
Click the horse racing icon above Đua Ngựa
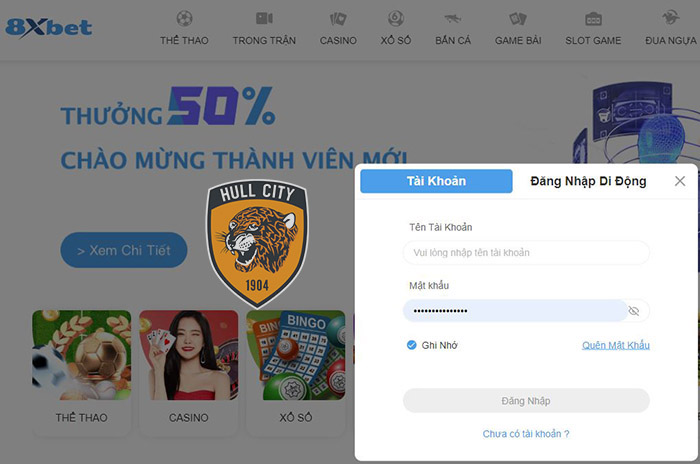(x=671, y=18)
